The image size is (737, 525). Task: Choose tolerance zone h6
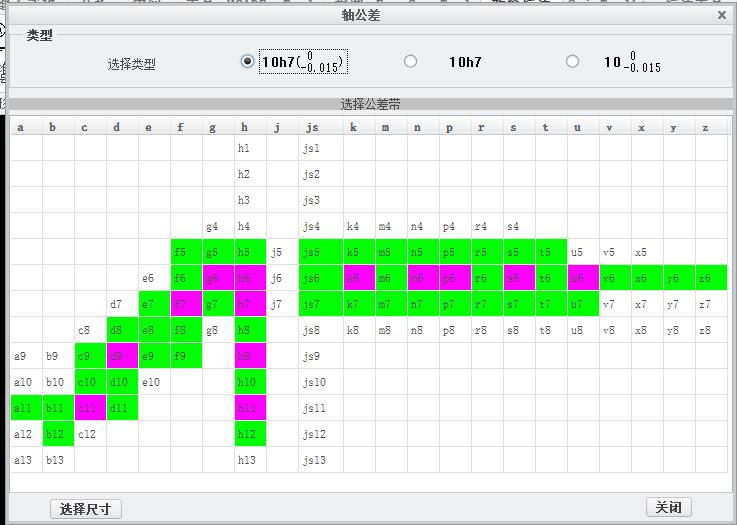coord(250,278)
